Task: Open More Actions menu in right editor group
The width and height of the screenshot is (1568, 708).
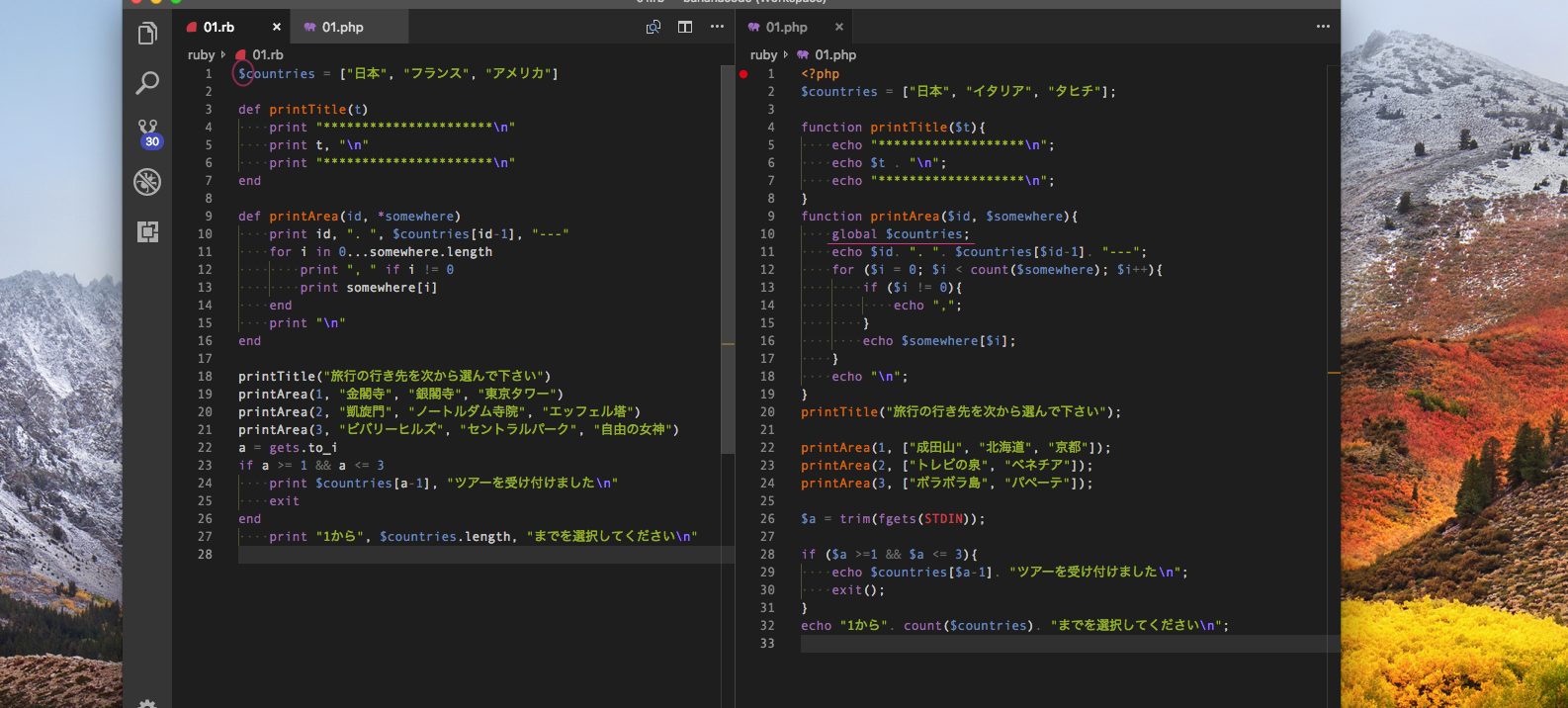Action: point(1323,27)
